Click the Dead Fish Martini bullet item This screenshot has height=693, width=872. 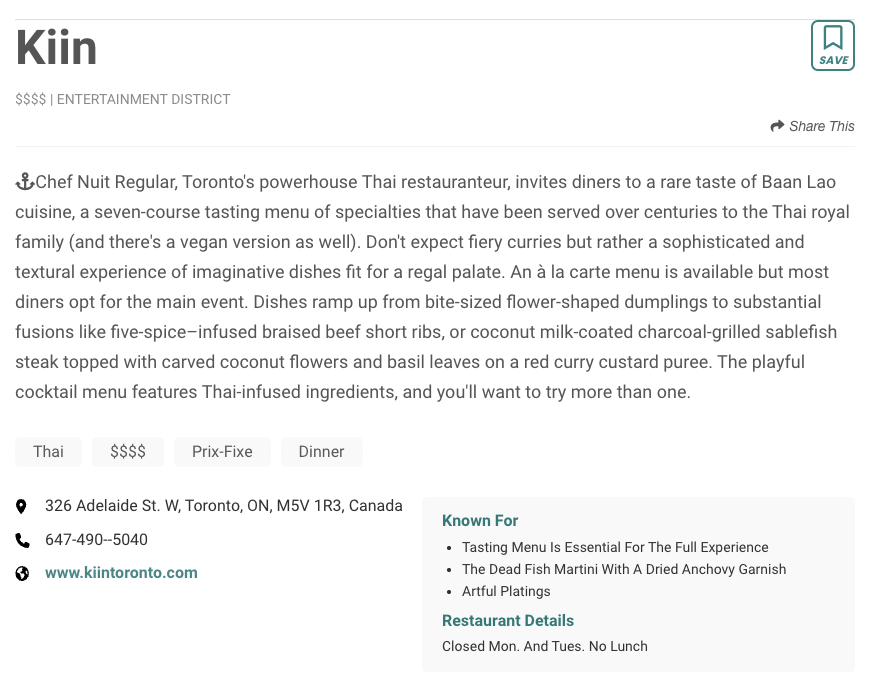coord(624,569)
